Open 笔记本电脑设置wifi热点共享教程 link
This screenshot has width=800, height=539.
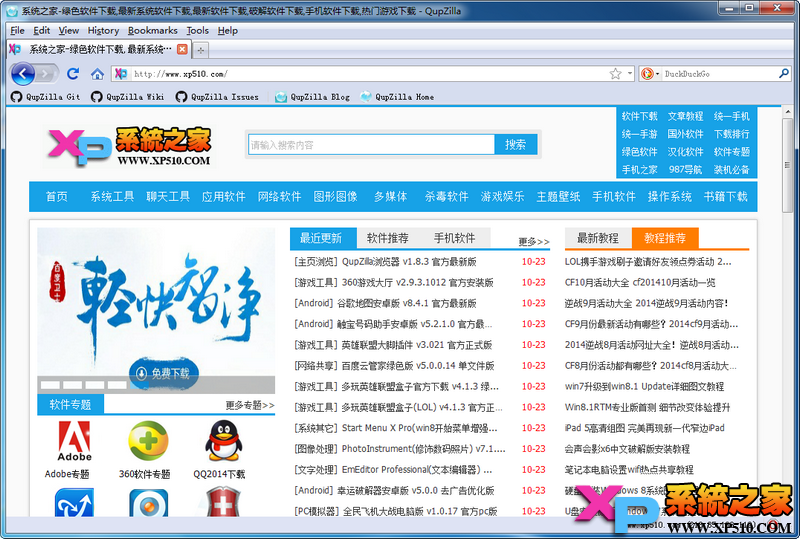pyautogui.click(x=629, y=470)
